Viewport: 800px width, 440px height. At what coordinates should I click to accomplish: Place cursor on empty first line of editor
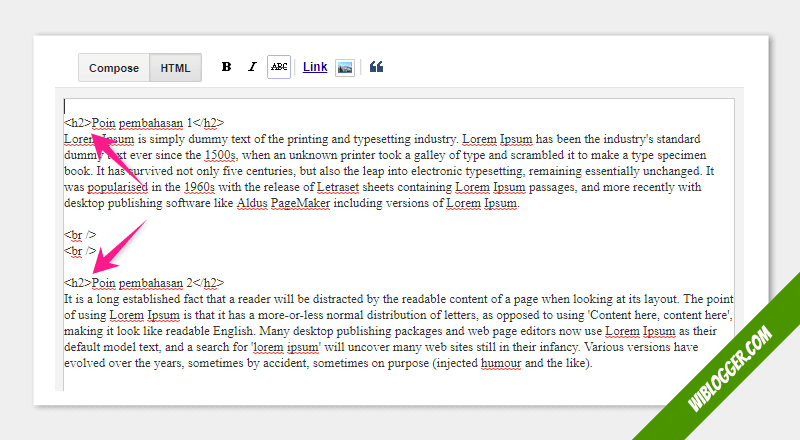pyautogui.click(x=398, y=107)
